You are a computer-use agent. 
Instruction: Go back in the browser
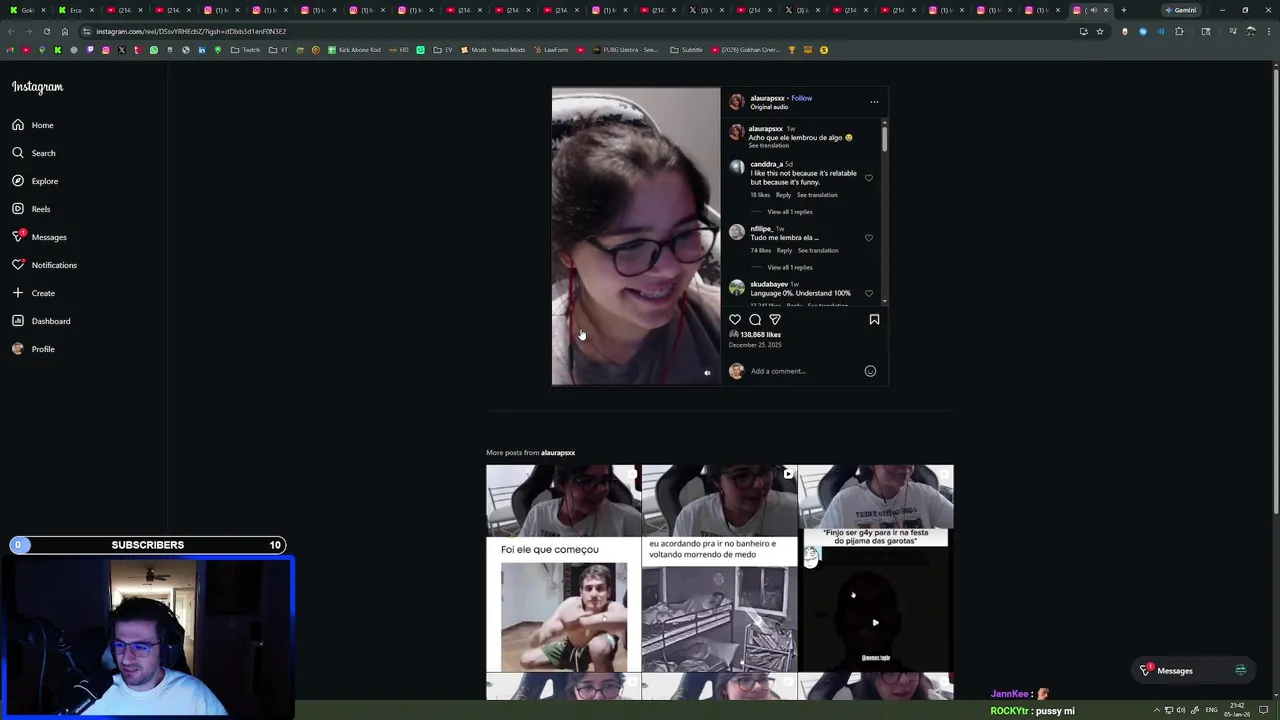(11, 31)
